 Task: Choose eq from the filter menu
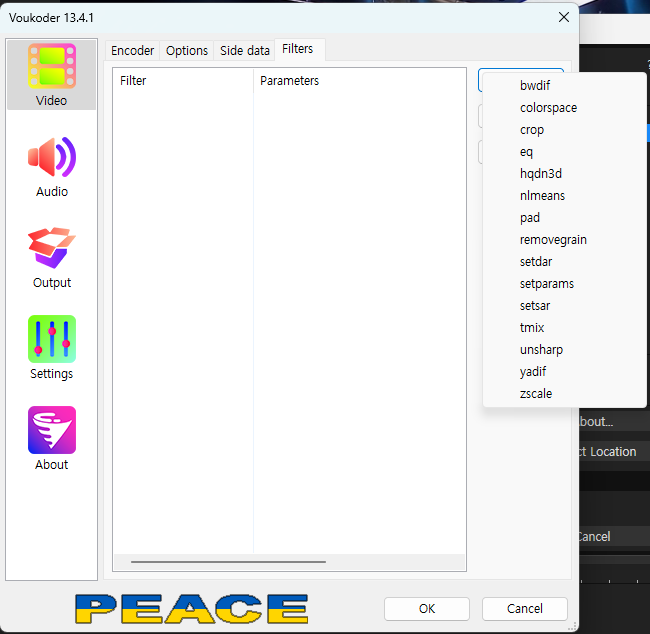click(564, 151)
